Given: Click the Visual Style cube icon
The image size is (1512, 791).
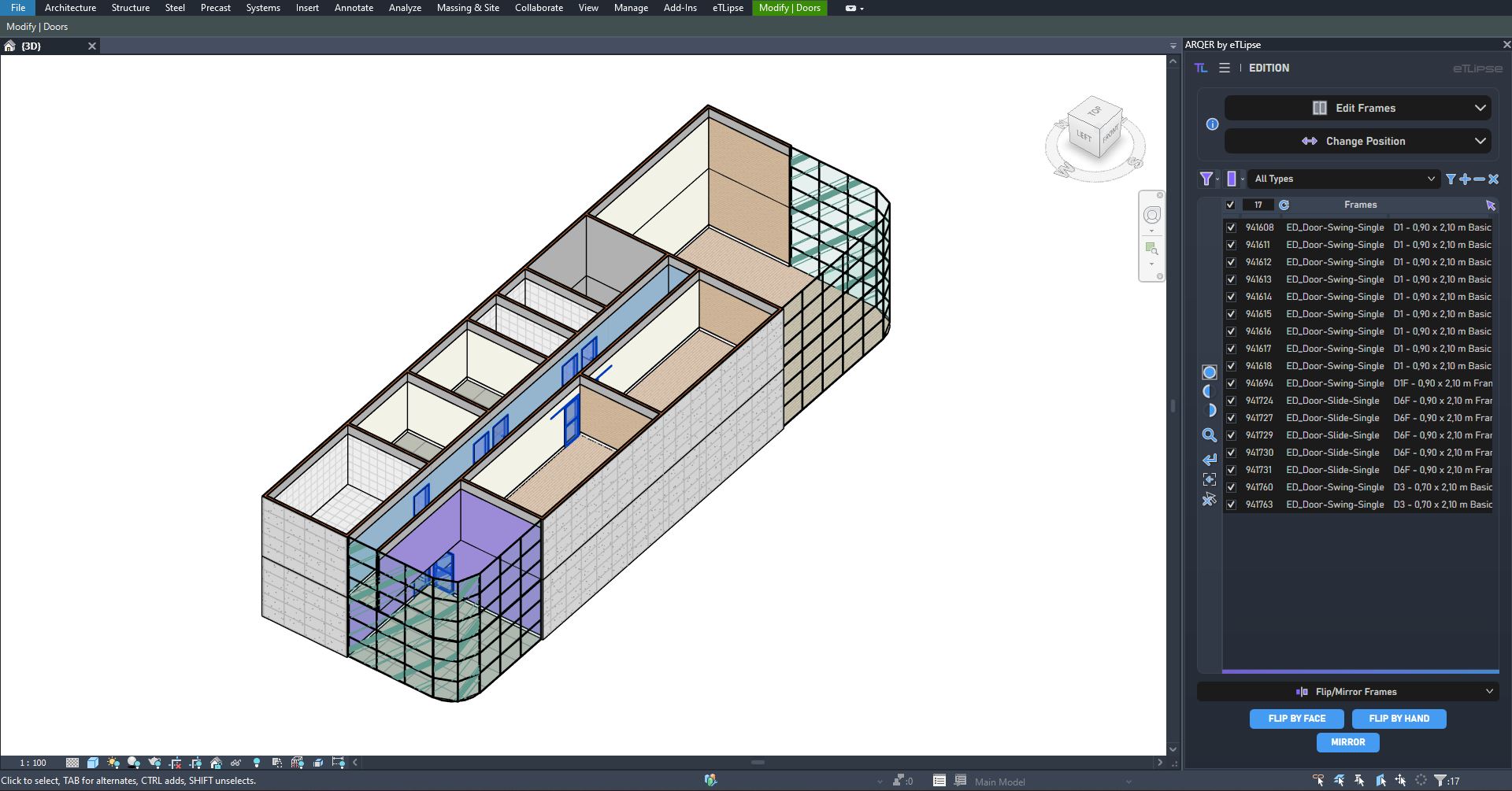Looking at the screenshot, I should pyautogui.click(x=93, y=763).
